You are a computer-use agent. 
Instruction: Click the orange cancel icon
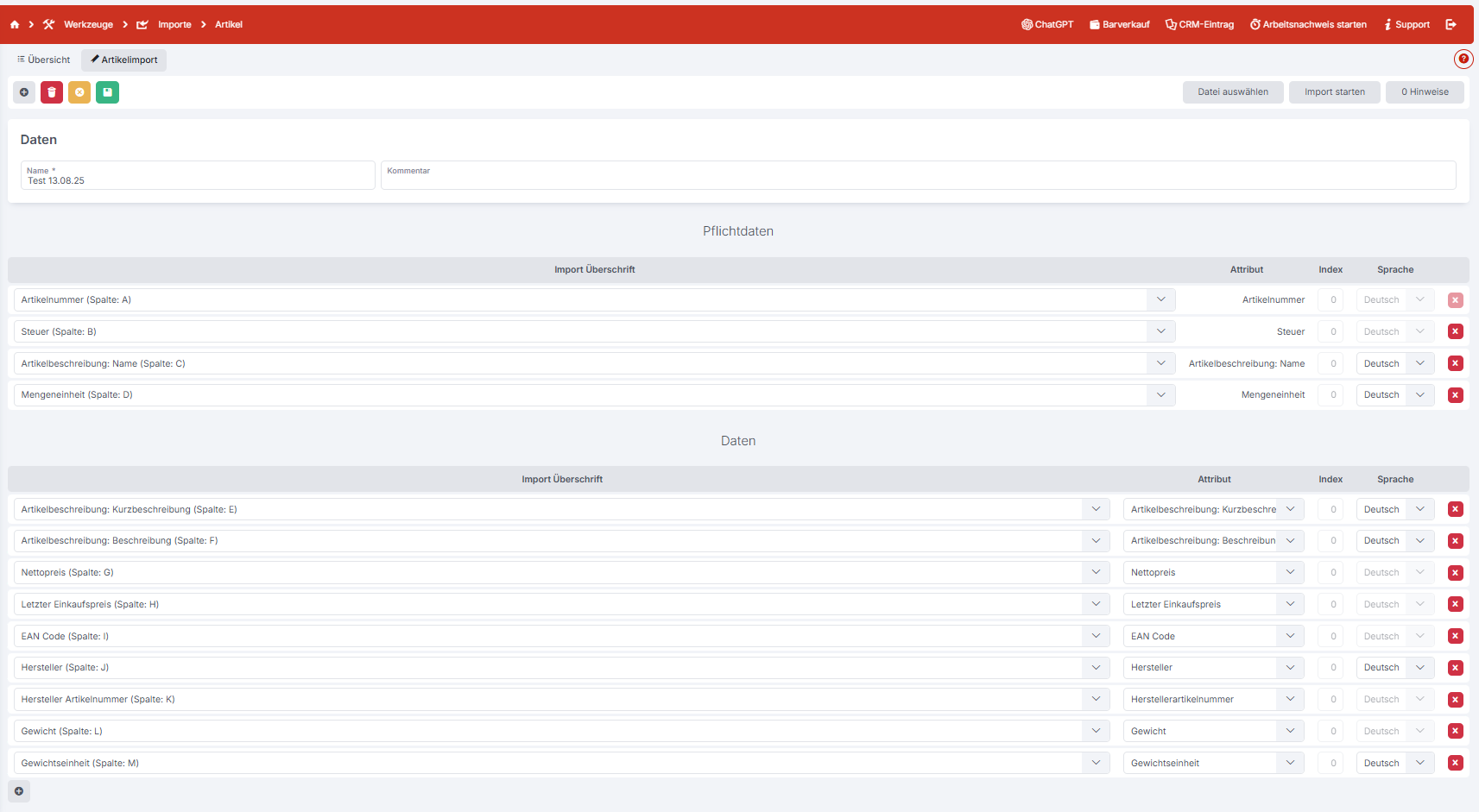tap(79, 92)
